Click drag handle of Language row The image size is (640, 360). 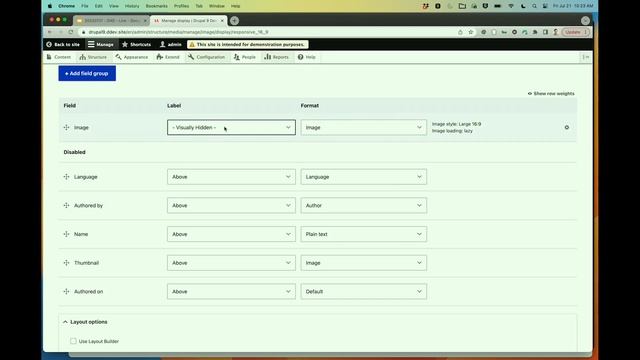[x=67, y=177]
